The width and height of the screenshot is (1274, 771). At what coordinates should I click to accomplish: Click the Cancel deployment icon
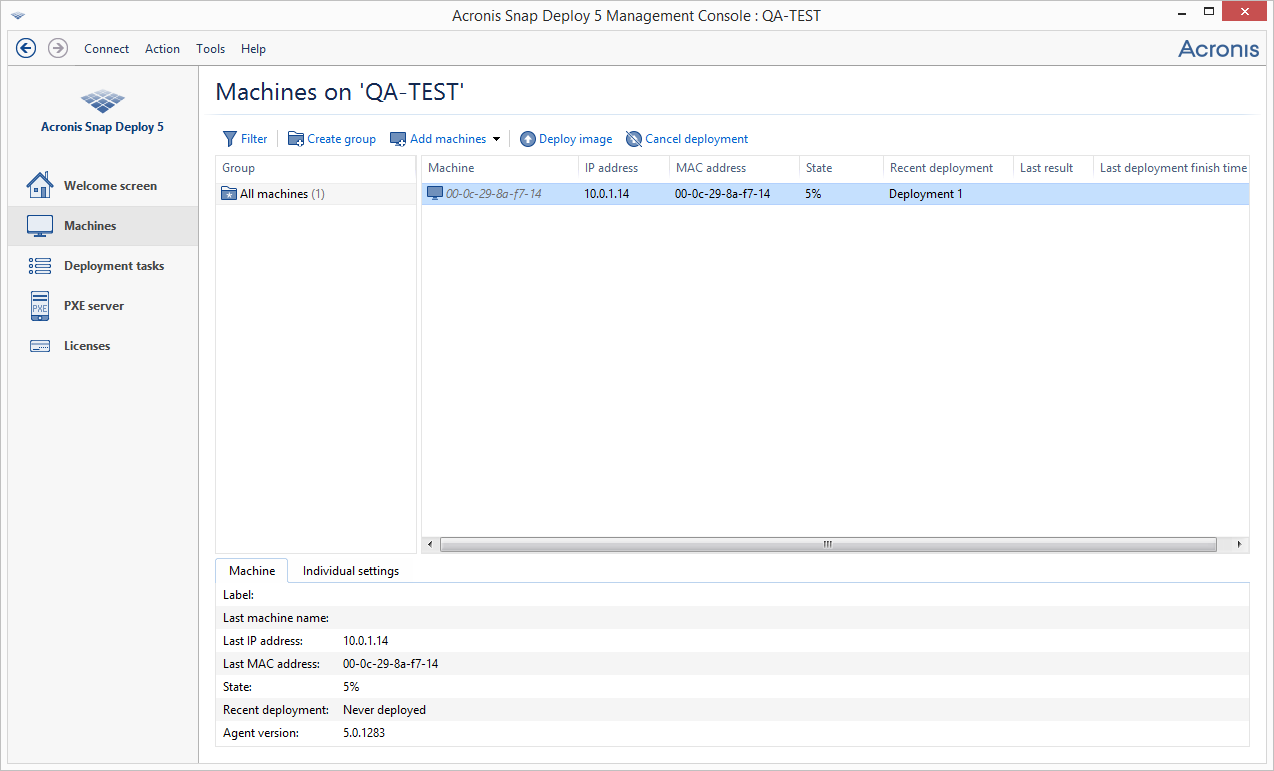tap(633, 139)
